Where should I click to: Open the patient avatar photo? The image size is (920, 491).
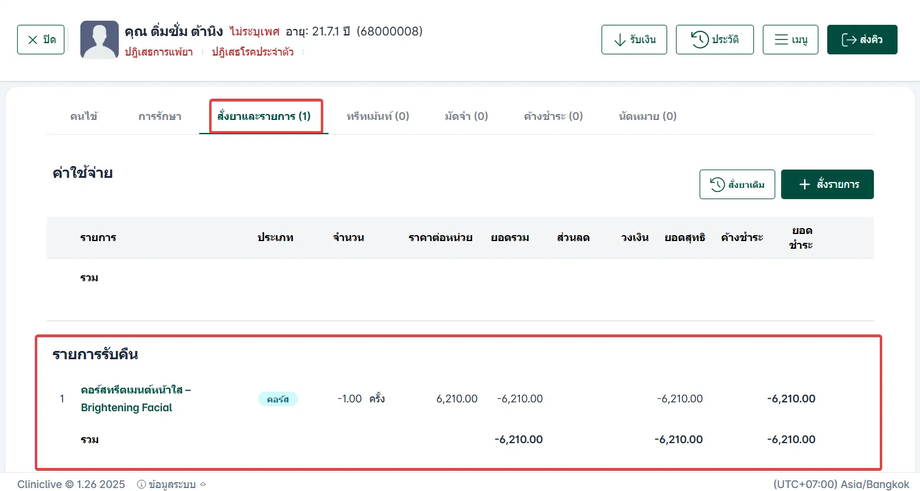[x=99, y=40]
